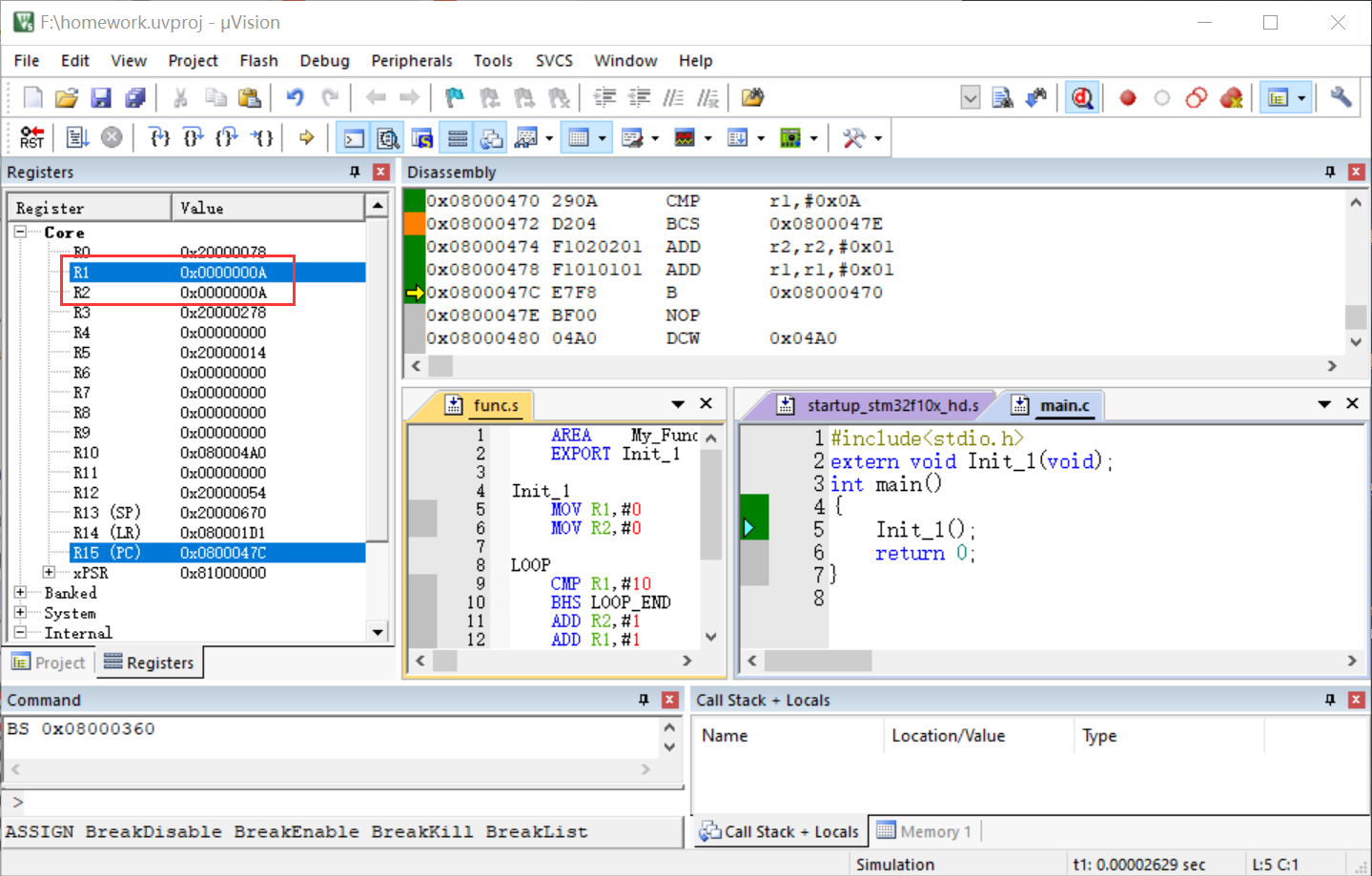Collapse the Core register group

point(20,232)
